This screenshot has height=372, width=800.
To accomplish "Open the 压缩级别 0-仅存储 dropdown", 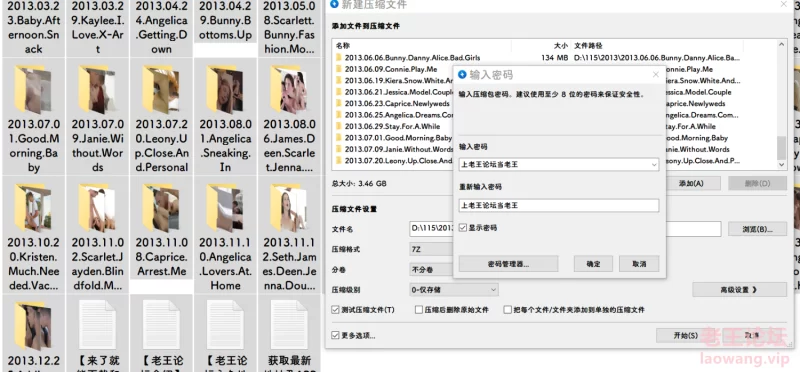I will pyautogui.click(x=454, y=290).
